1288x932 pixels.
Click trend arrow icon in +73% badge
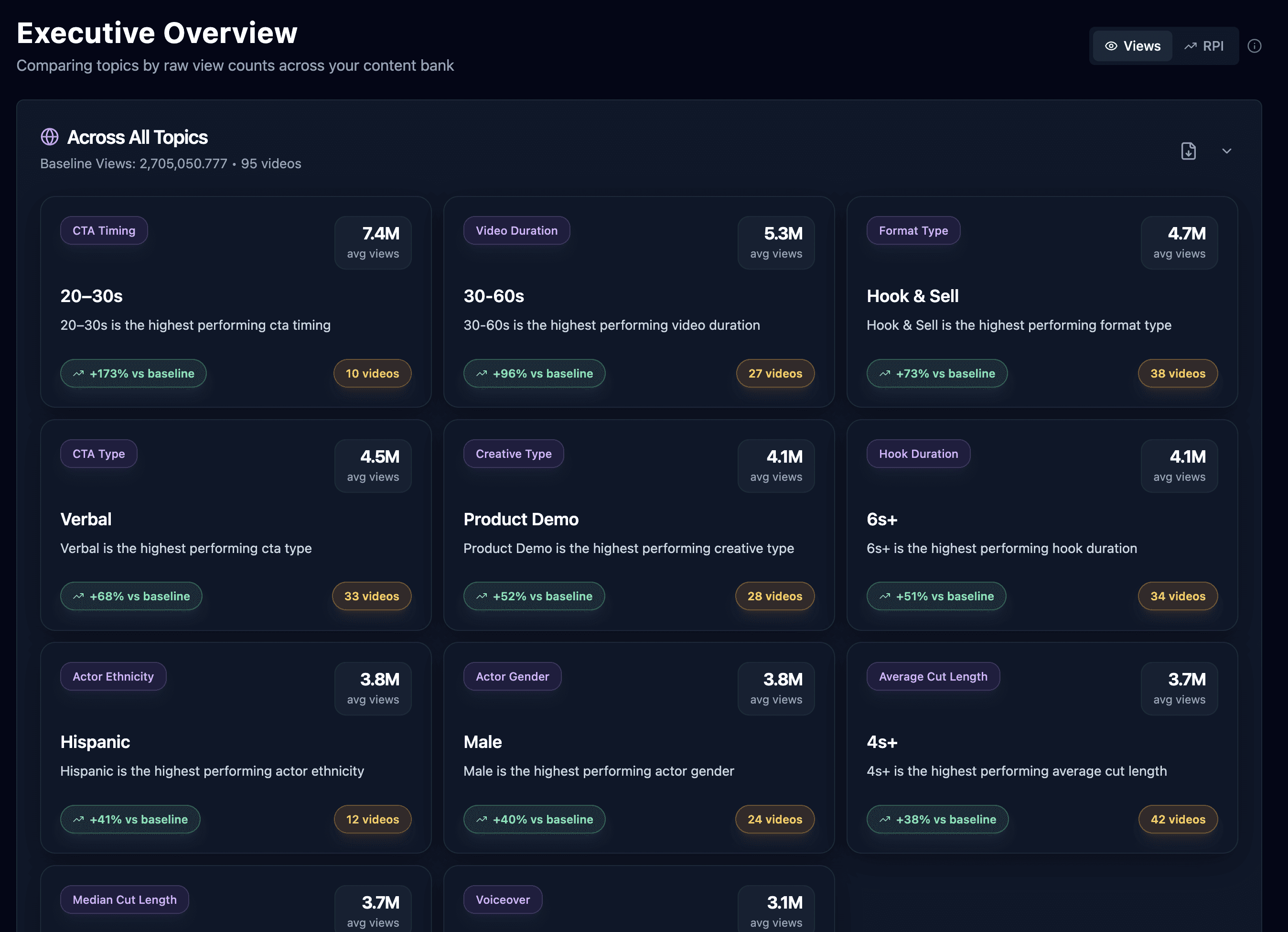pos(885,373)
